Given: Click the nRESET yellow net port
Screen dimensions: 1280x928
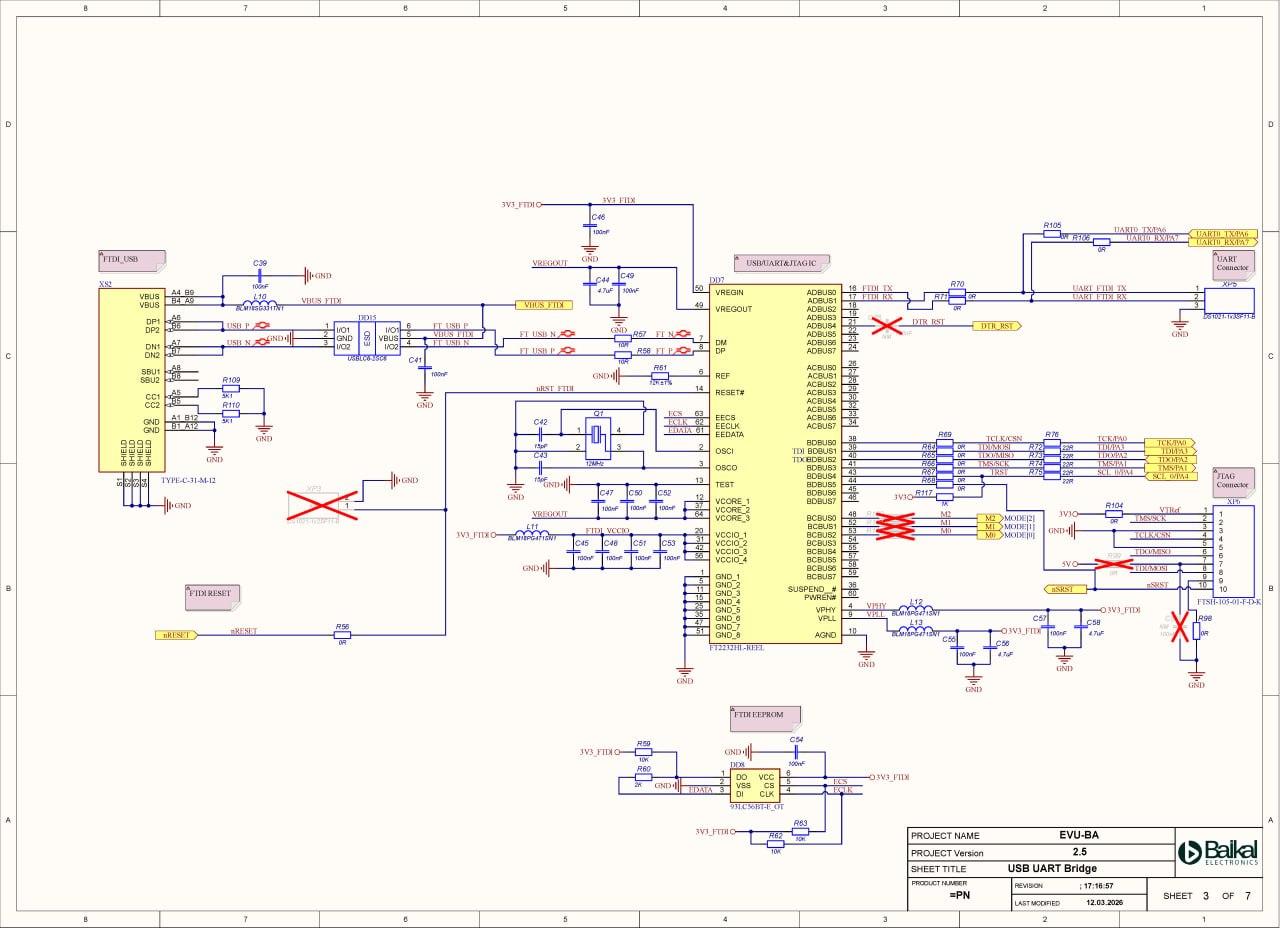Looking at the screenshot, I should pos(176,635).
